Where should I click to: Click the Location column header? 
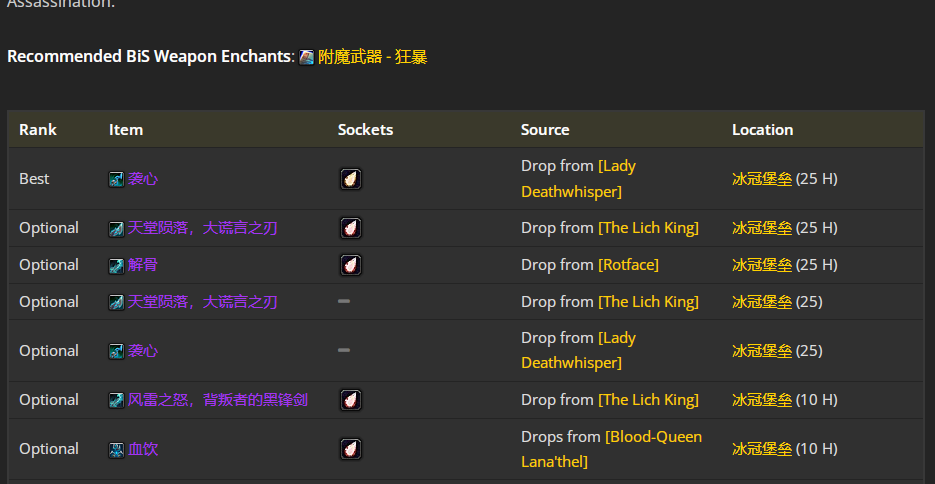762,130
